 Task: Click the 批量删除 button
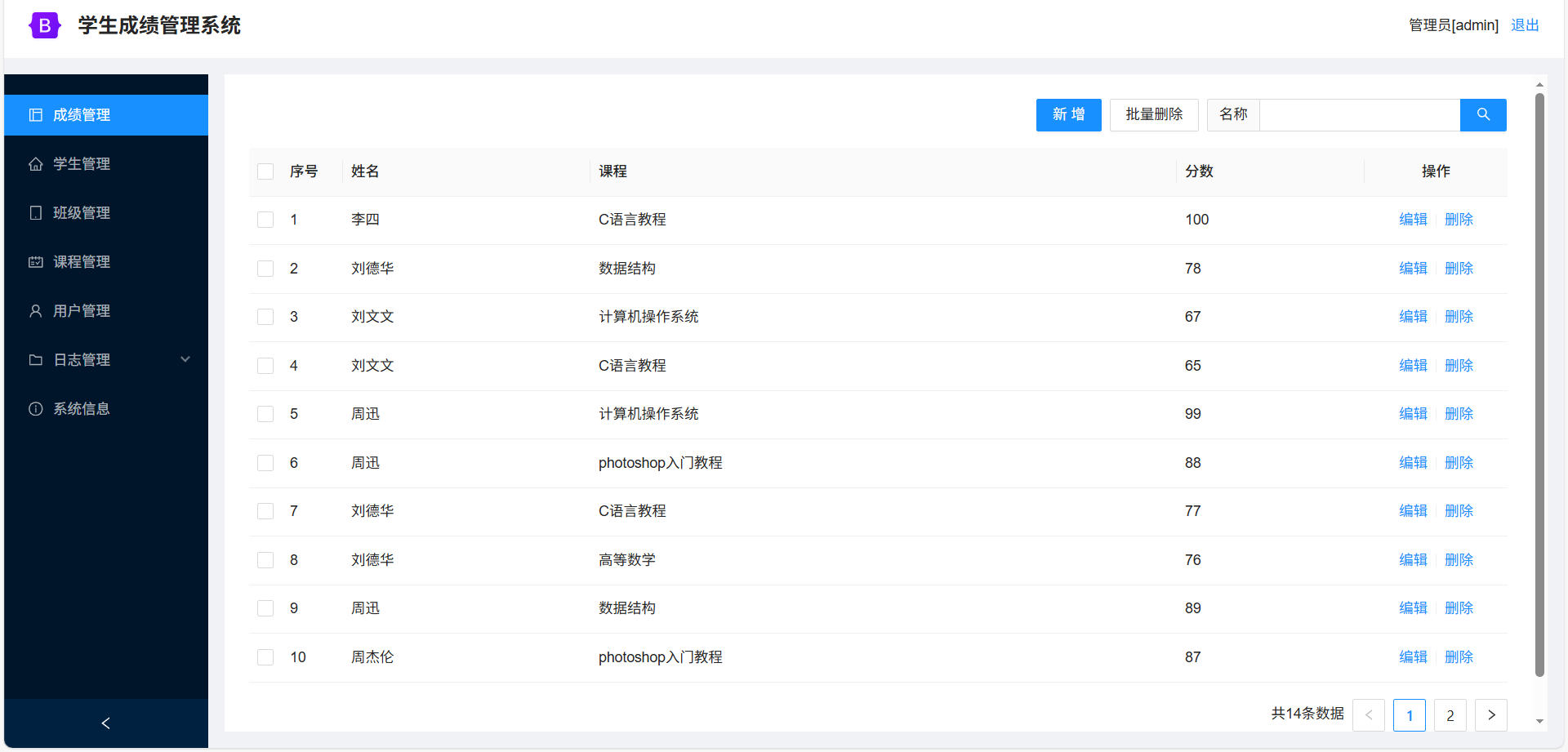(1154, 115)
